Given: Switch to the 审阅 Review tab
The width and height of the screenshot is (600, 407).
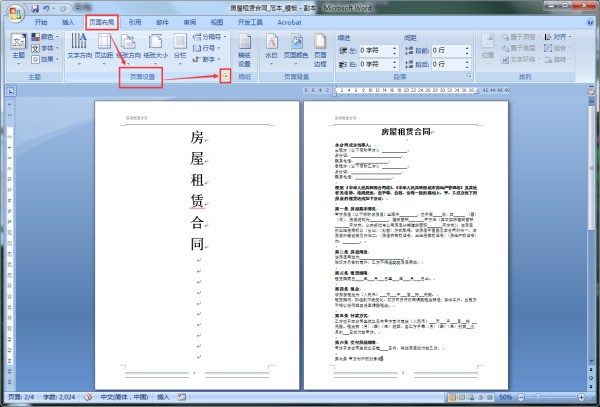Looking at the screenshot, I should pyautogui.click(x=189, y=22).
